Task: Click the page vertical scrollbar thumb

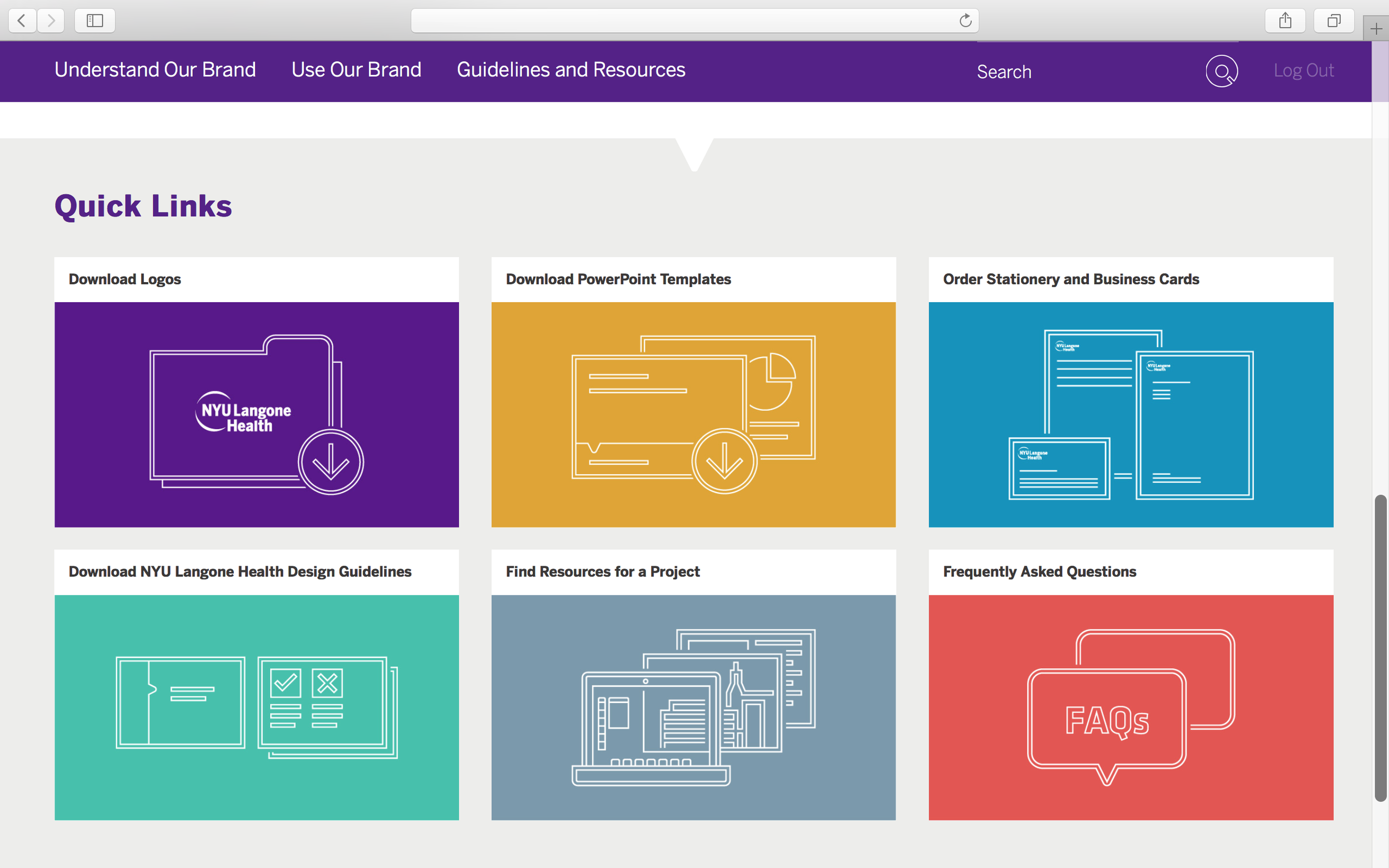Action: pos(1380,648)
